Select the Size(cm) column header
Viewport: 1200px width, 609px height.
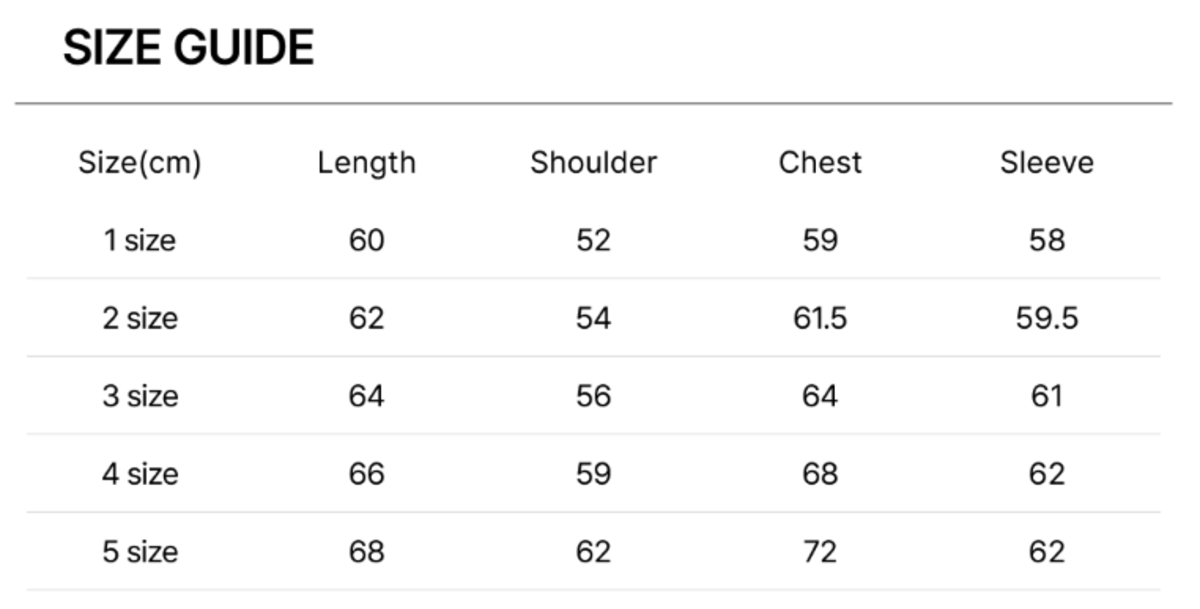[140, 162]
